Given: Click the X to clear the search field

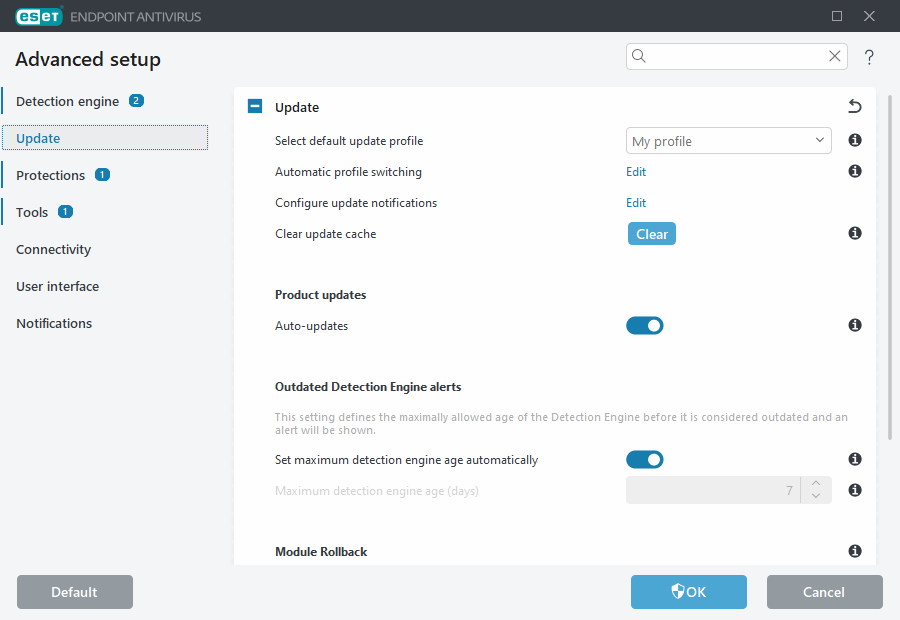Looking at the screenshot, I should pos(834,56).
